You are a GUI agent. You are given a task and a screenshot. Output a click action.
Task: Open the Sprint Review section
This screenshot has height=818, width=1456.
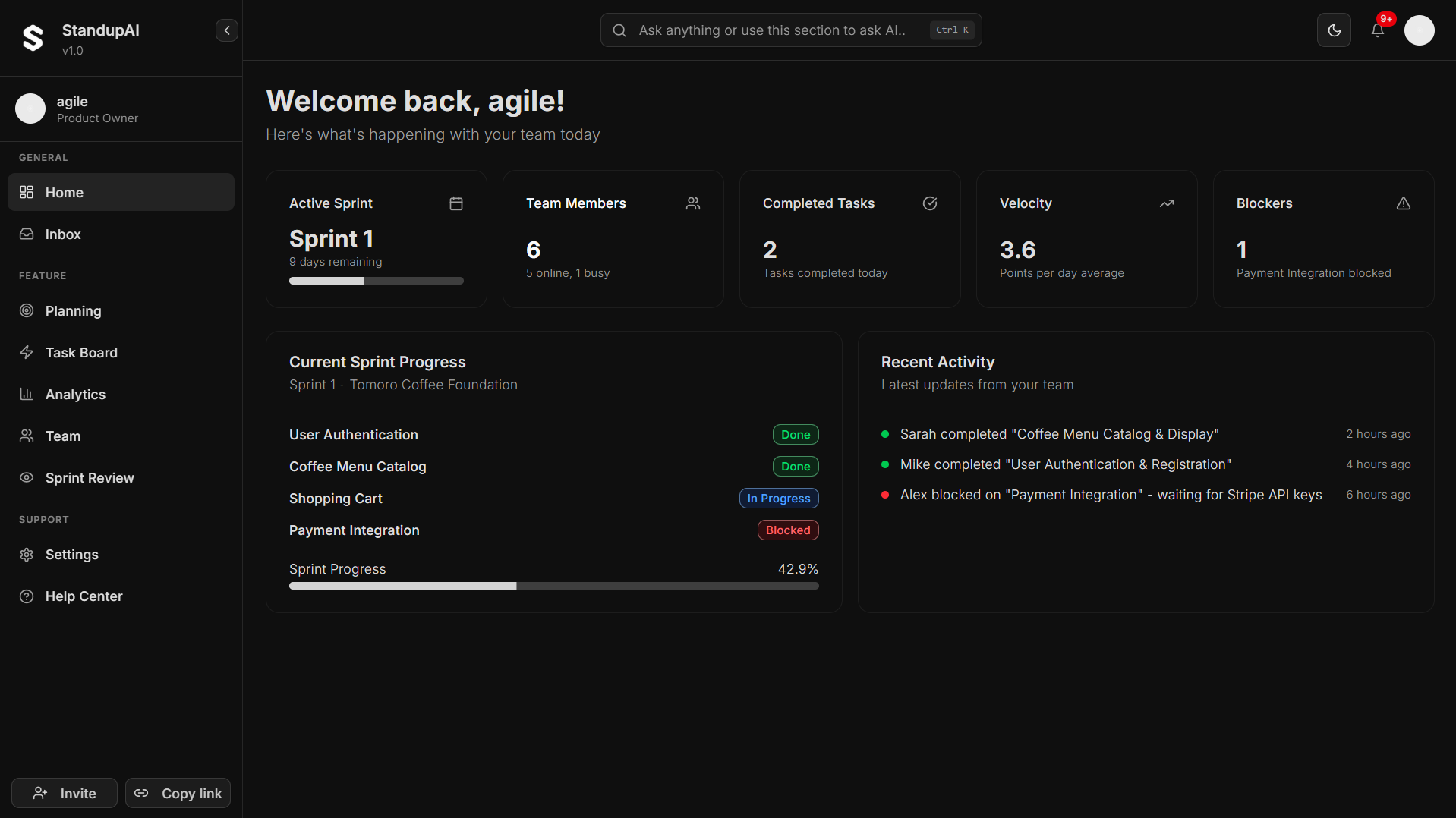(x=89, y=478)
